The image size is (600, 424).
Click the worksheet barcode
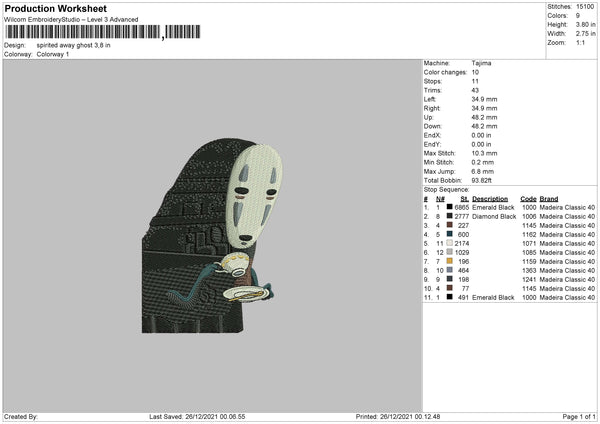tap(103, 32)
